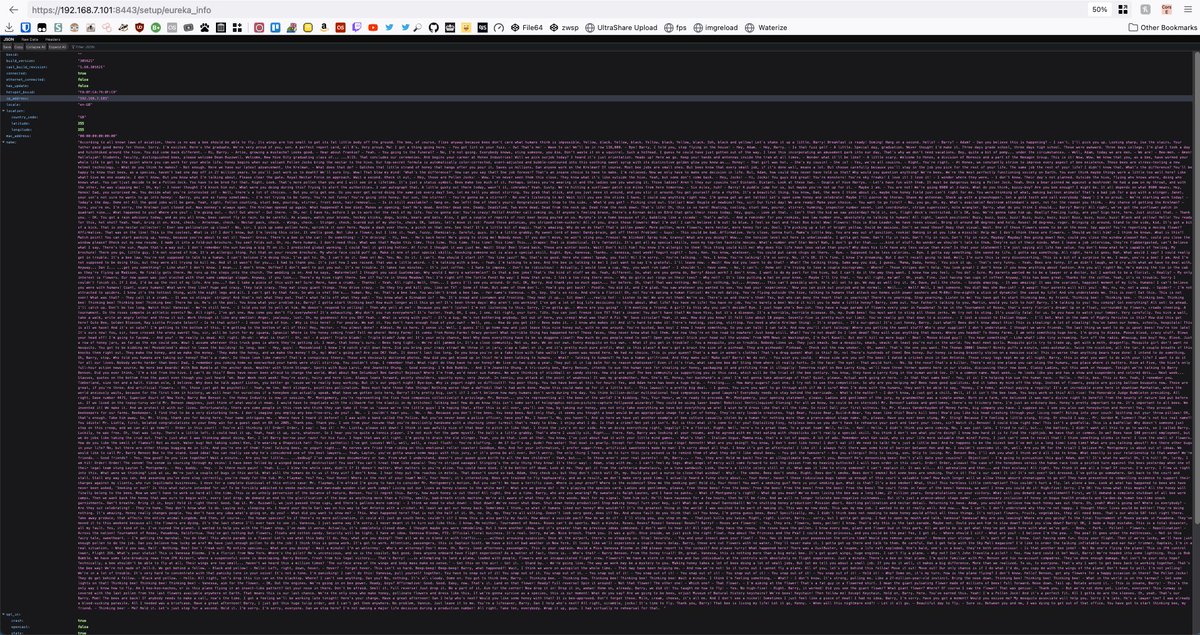Open the GitHub octocat bookmark

pyautogui.click(x=433, y=28)
